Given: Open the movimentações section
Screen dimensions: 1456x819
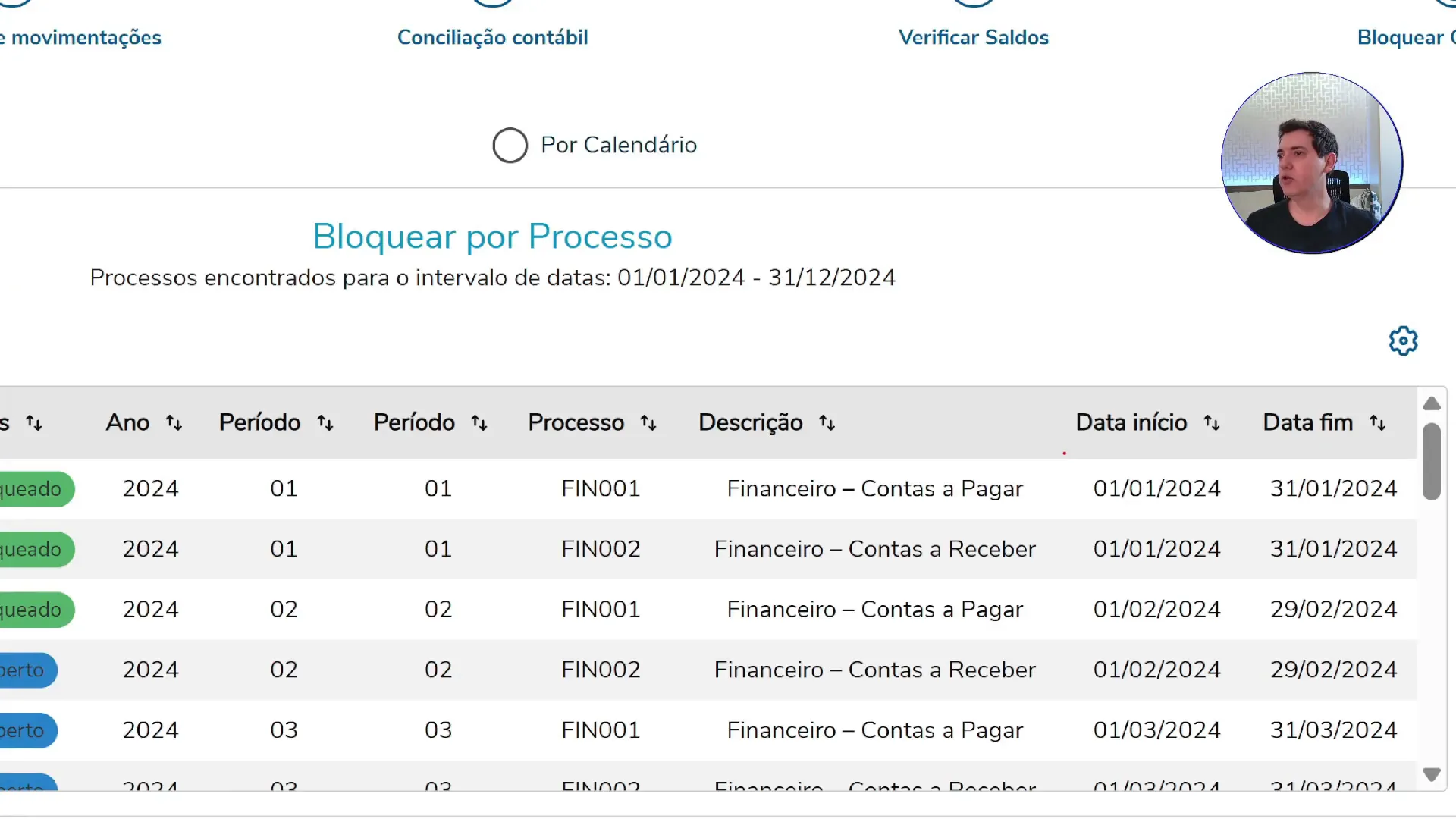Looking at the screenshot, I should pos(80,36).
